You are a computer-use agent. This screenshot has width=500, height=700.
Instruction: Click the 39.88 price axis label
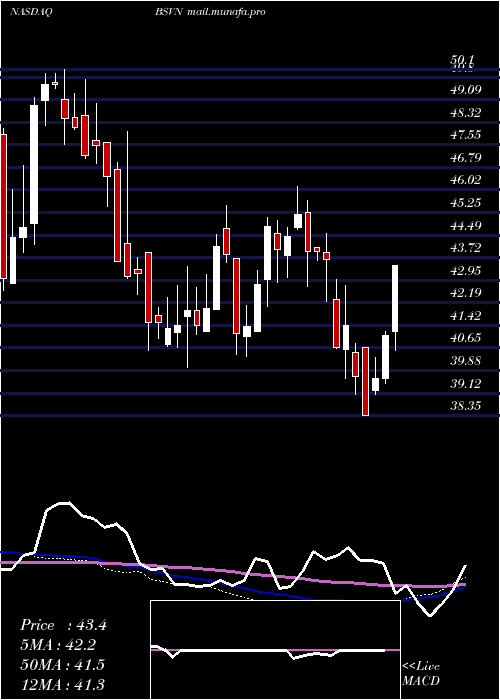(466, 361)
